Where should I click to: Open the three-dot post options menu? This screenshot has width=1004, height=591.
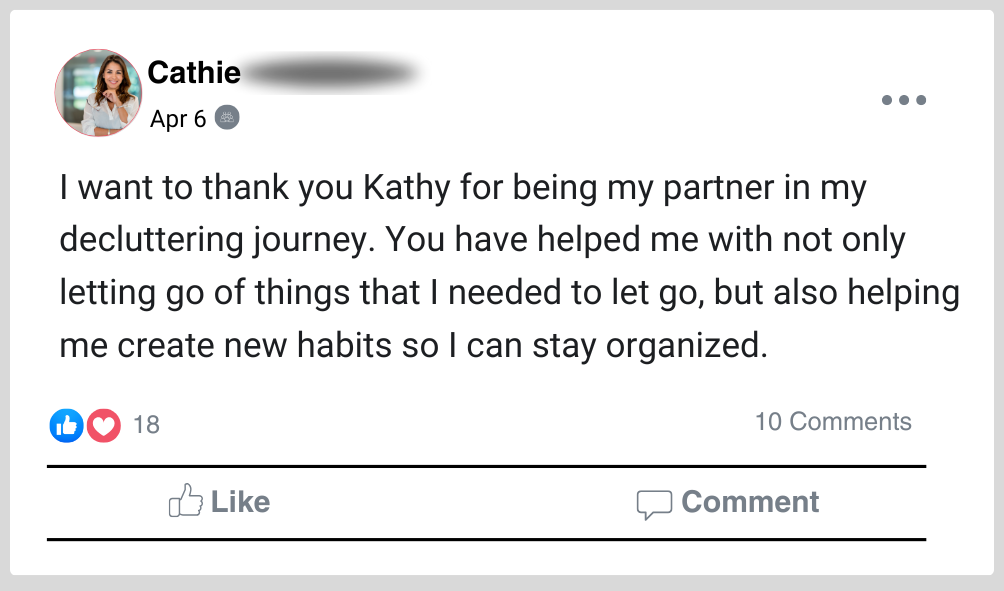click(x=904, y=100)
